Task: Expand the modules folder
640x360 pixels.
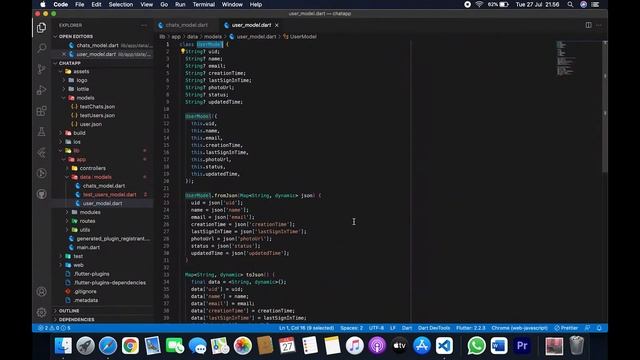Action: (x=90, y=212)
